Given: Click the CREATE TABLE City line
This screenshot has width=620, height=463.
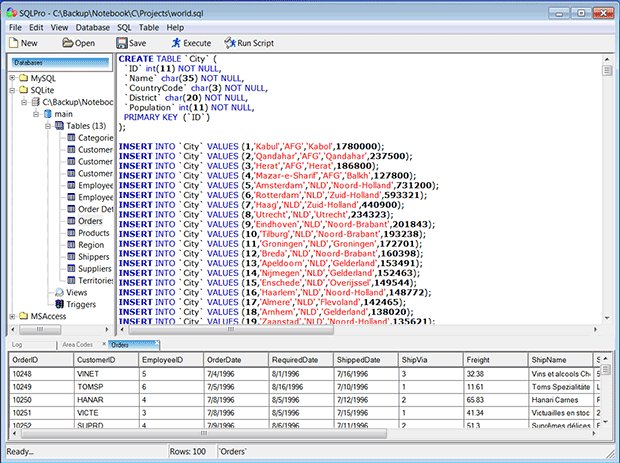Looking at the screenshot, I should pyautogui.click(x=168, y=59).
